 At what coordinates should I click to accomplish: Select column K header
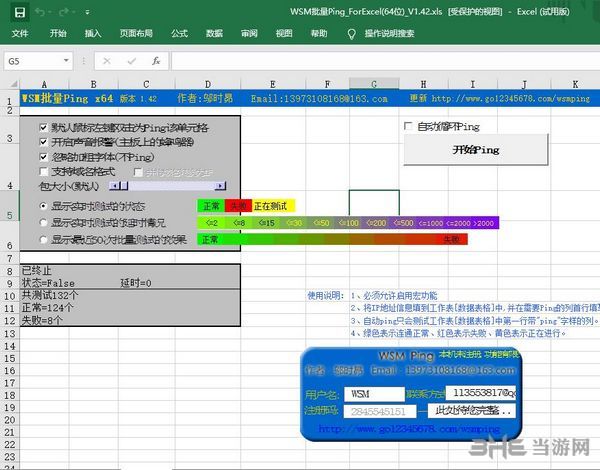(x=575, y=84)
